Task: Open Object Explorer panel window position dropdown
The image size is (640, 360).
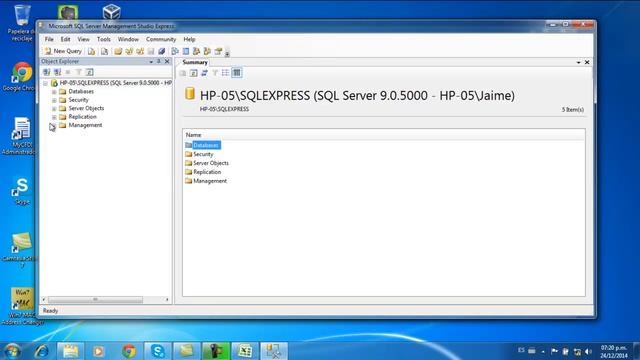Action: [x=151, y=62]
